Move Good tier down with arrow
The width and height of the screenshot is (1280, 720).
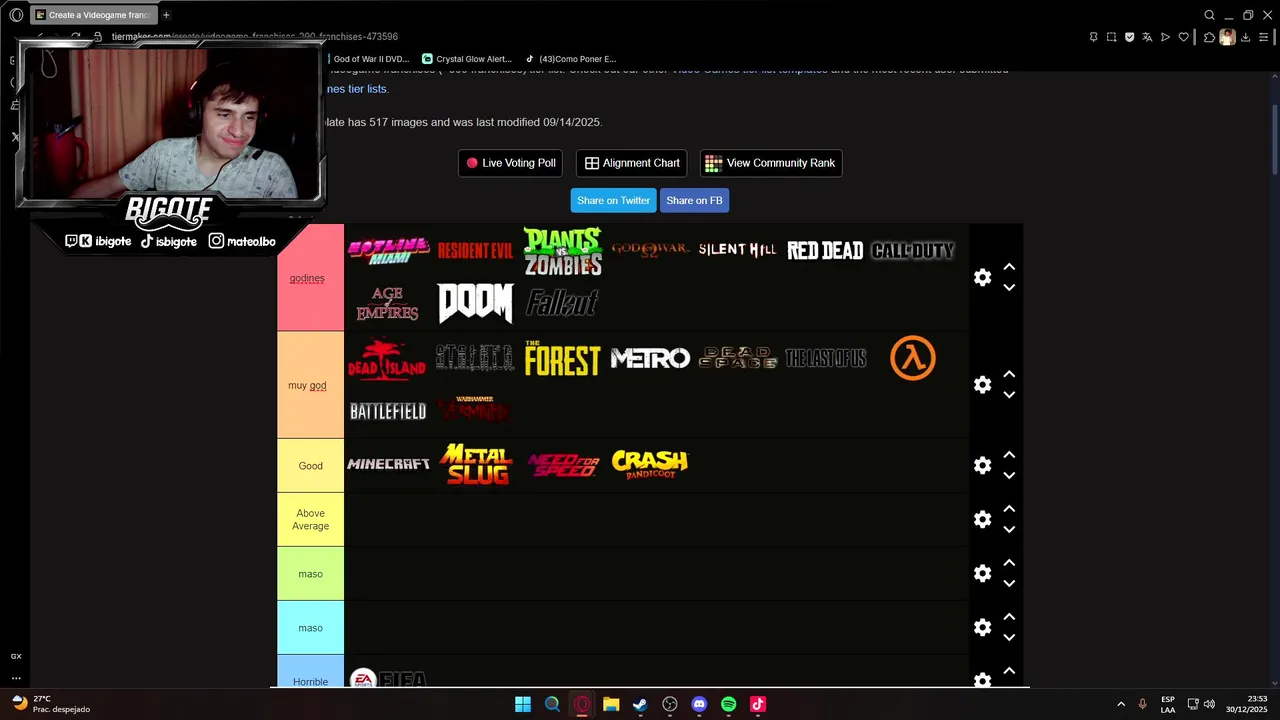1009,475
